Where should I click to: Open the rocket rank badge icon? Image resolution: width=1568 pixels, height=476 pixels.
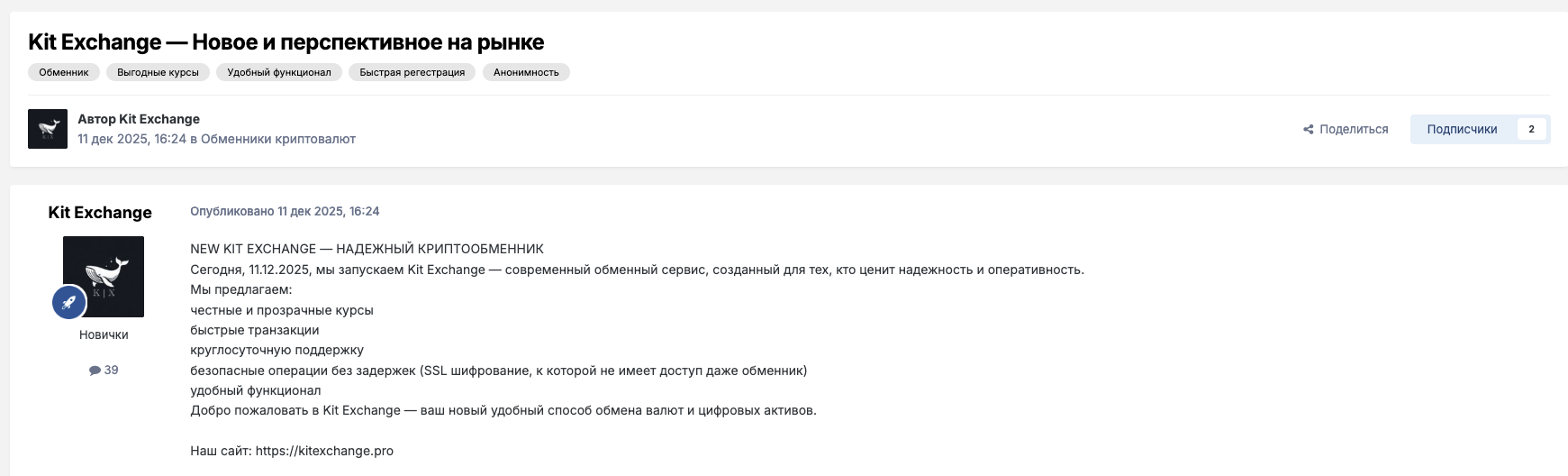[69, 303]
